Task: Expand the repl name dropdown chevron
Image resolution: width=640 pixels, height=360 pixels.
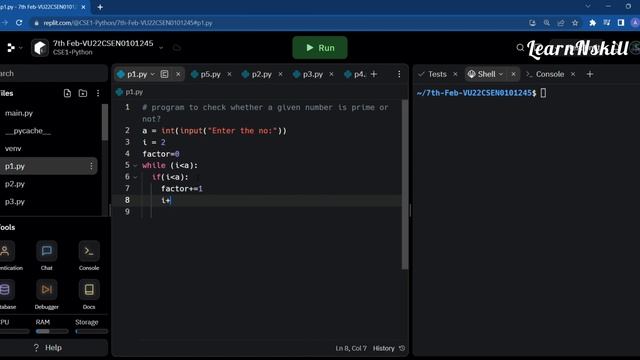Action: click(161, 48)
